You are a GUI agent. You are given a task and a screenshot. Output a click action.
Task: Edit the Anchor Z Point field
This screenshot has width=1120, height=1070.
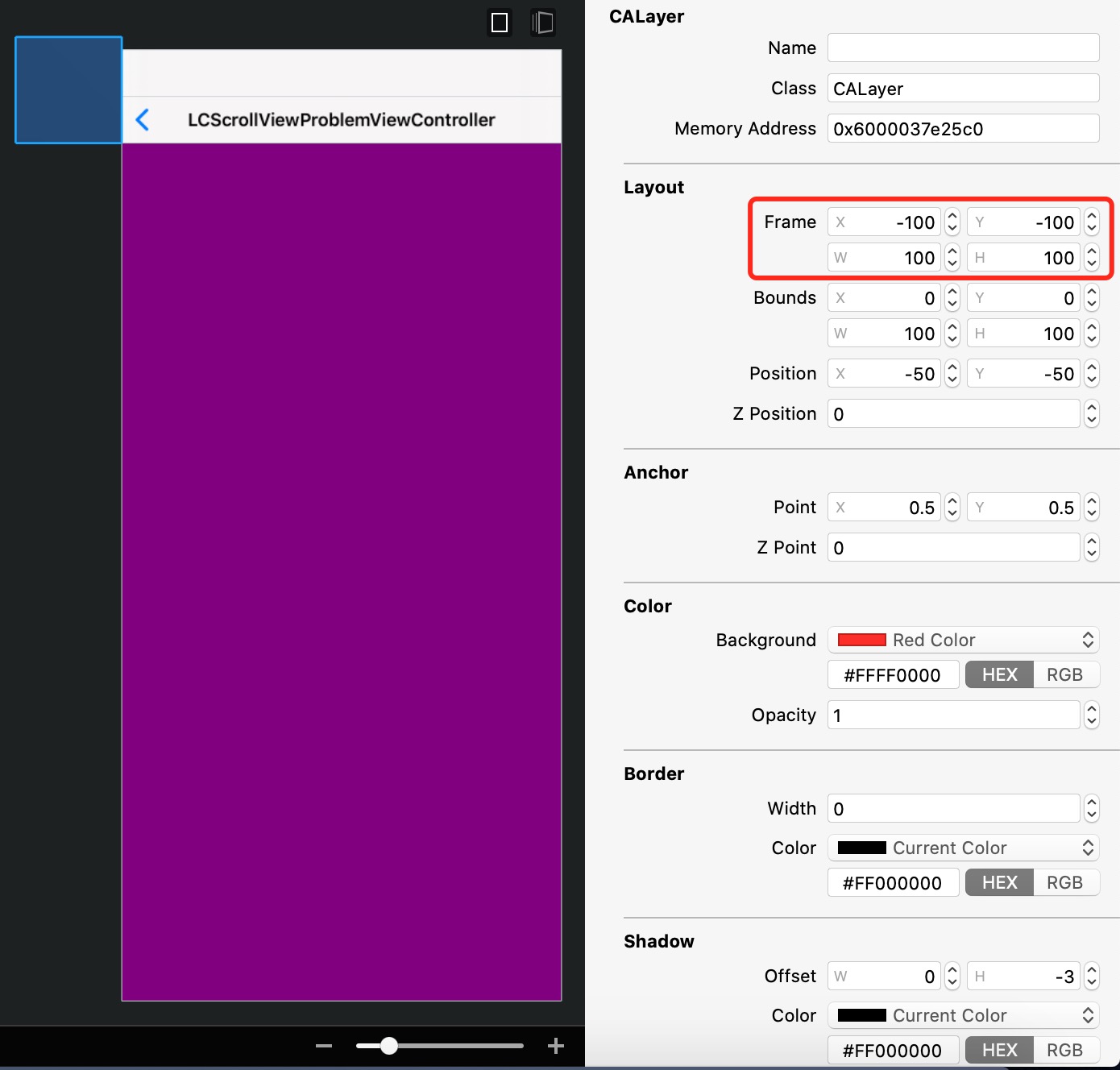click(953, 547)
